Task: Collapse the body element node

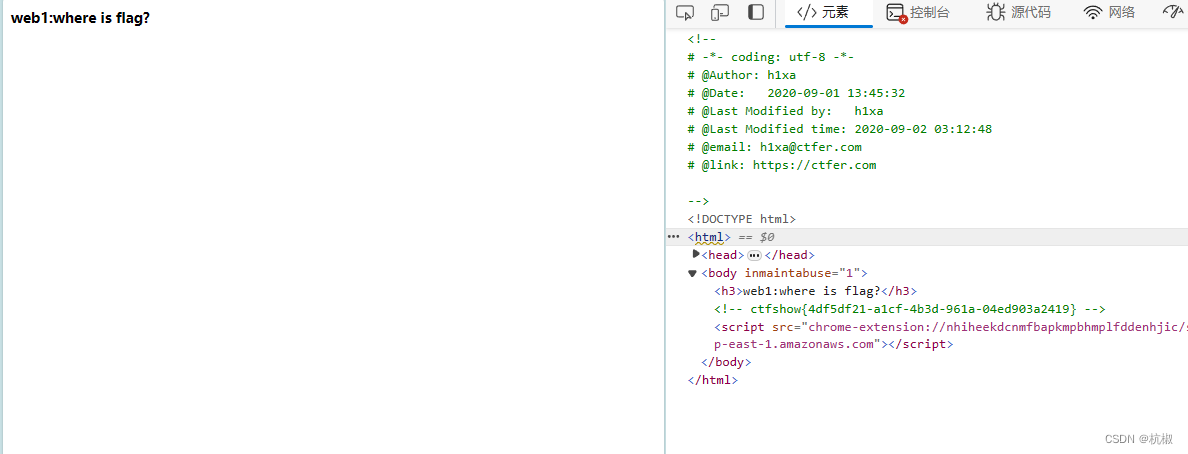Action: (x=692, y=274)
